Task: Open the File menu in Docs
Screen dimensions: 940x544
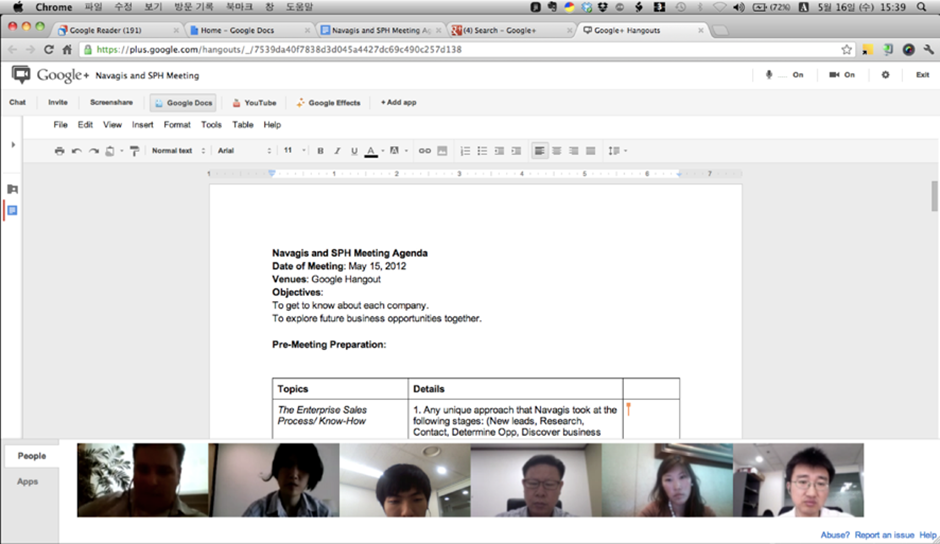Action: click(x=61, y=125)
